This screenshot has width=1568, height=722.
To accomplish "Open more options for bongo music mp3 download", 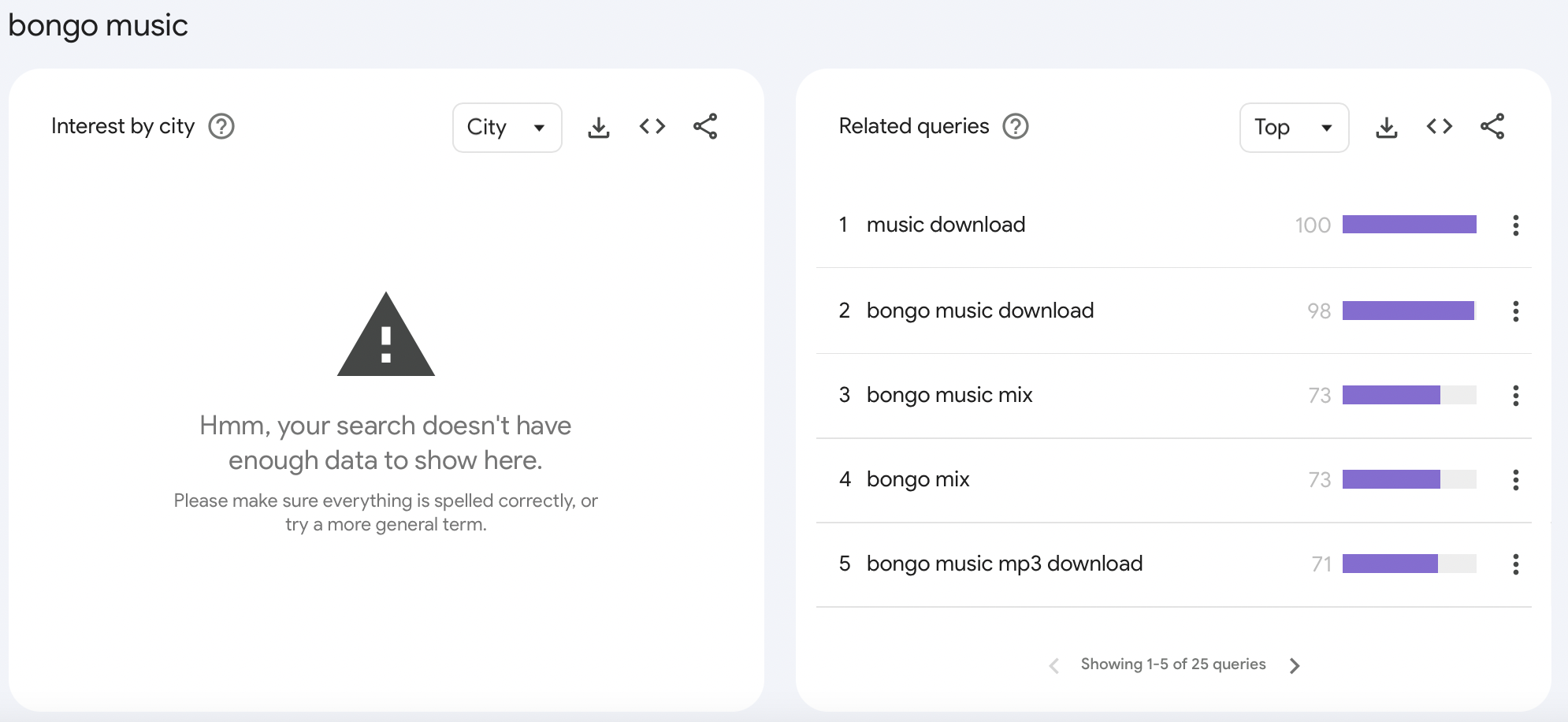I will tap(1515, 564).
